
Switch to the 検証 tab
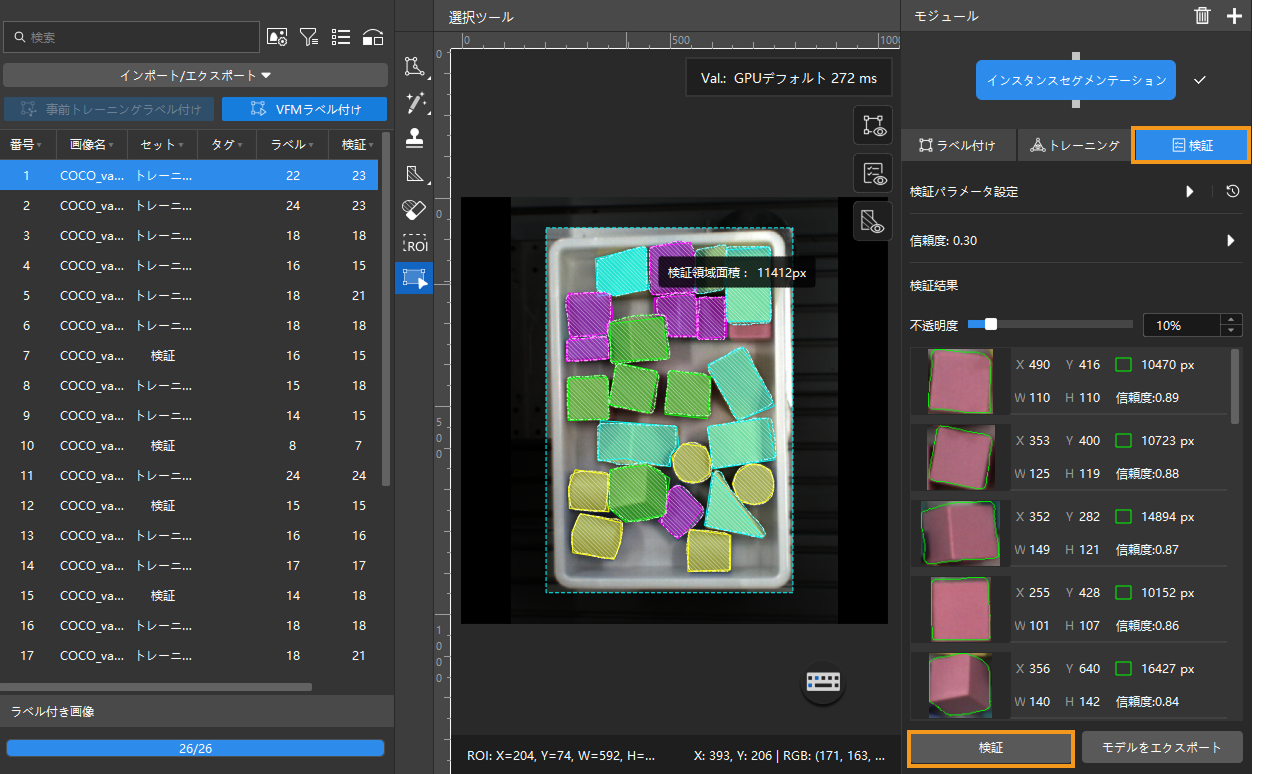pyautogui.click(x=1192, y=145)
